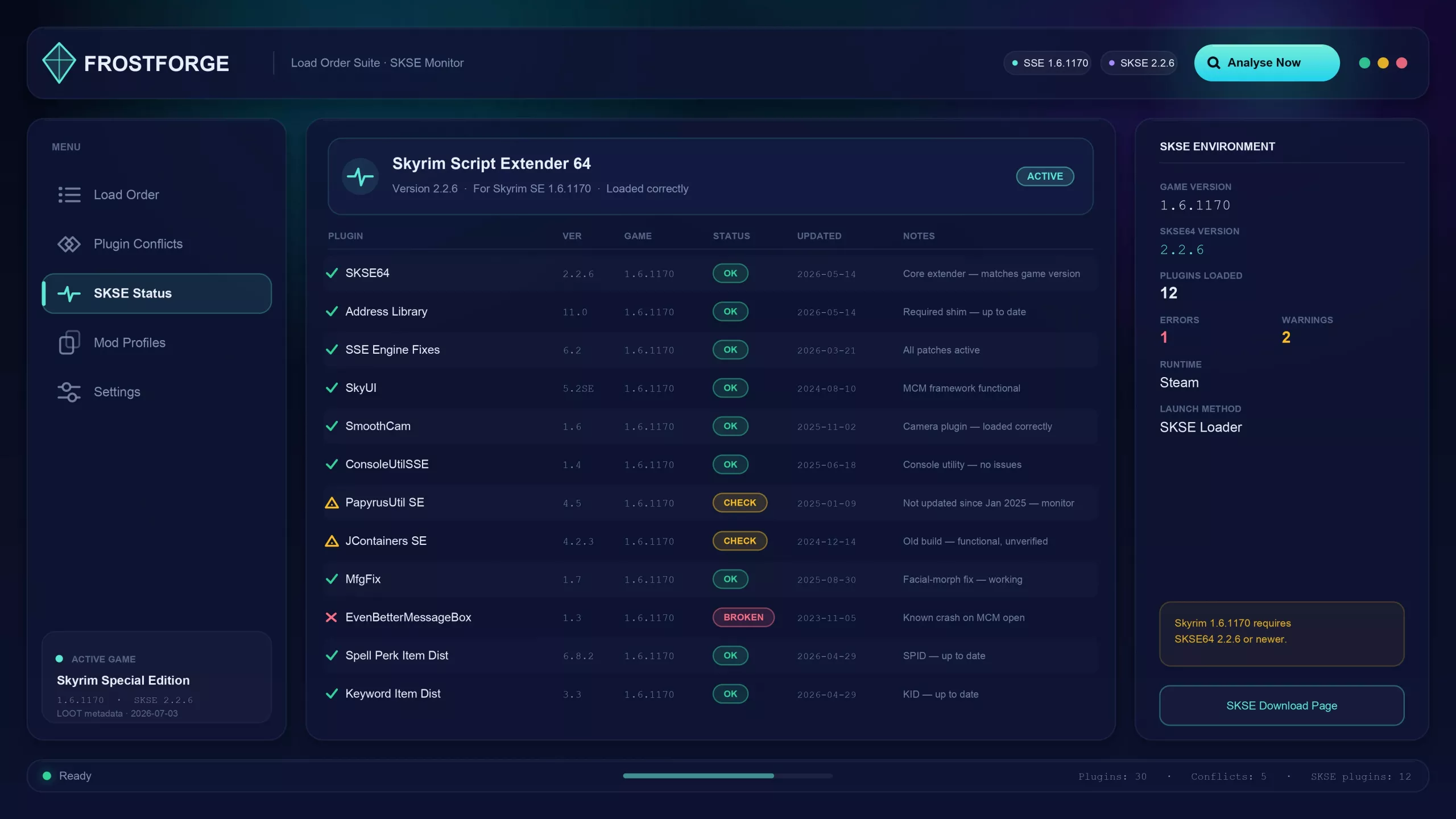Viewport: 1456px width, 819px height.
Task: Click the red X beside EvenBetterMessageBox
Action: click(331, 617)
